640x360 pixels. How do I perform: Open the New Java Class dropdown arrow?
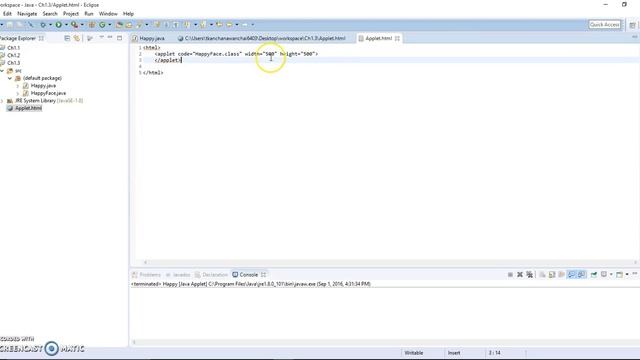pos(110,24)
